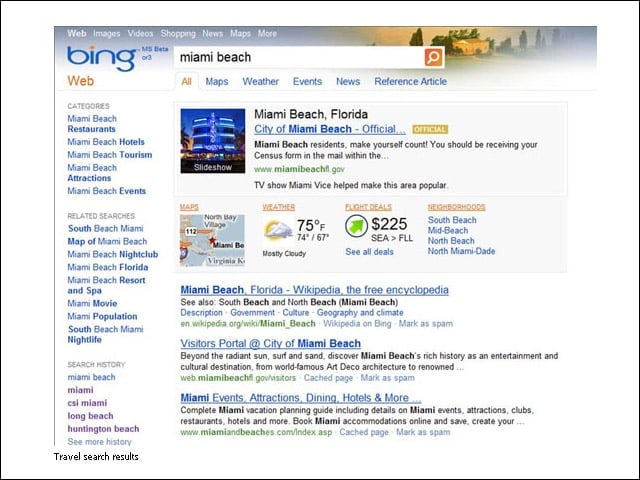
Task: Click the FLIGHT DEALS heading
Action: coord(368,207)
